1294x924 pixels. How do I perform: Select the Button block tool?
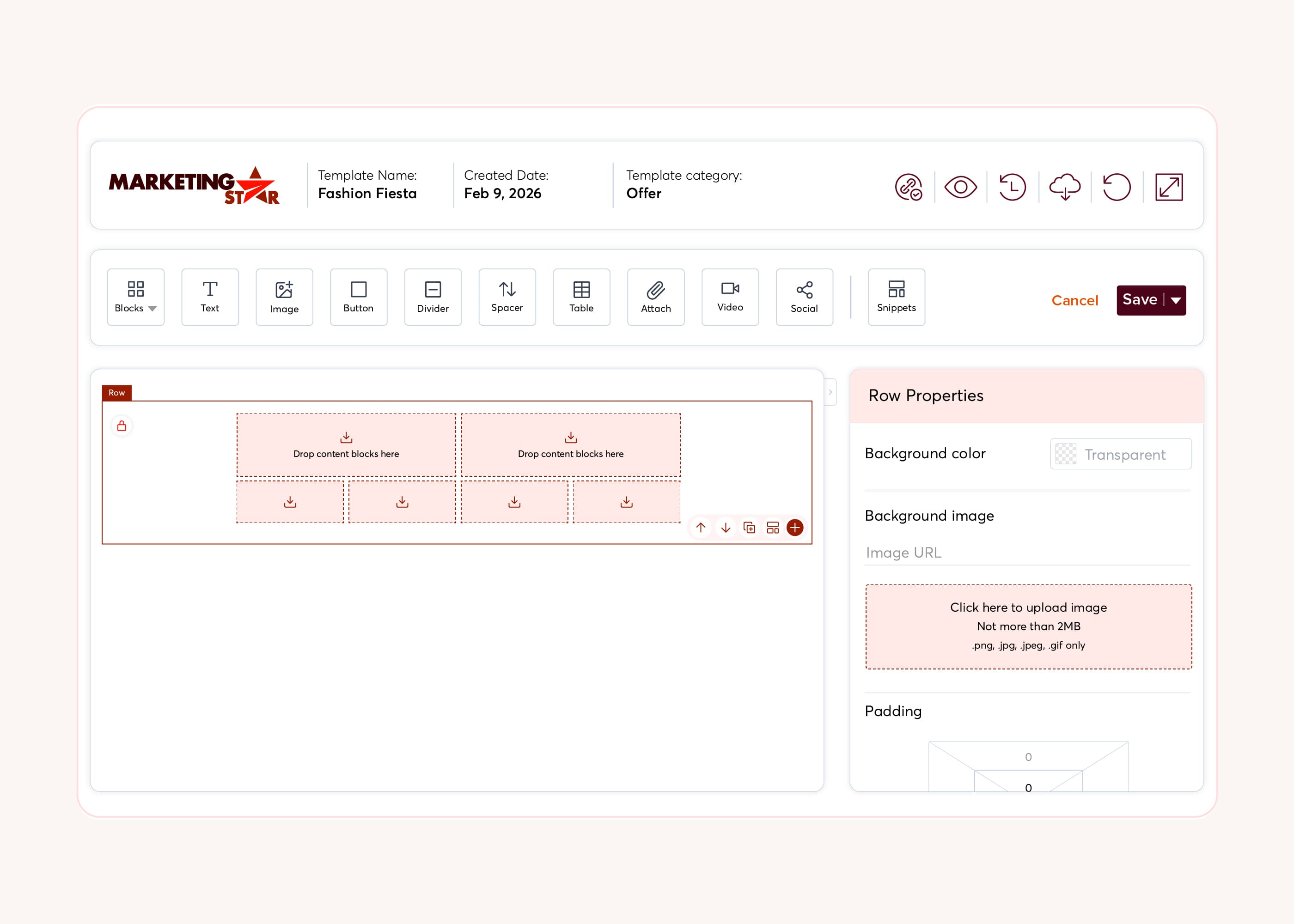pyautogui.click(x=359, y=297)
